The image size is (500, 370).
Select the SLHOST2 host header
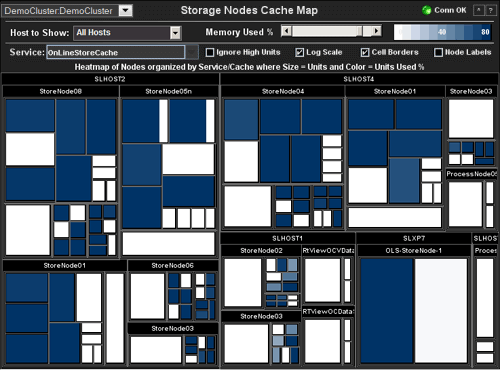[110, 79]
